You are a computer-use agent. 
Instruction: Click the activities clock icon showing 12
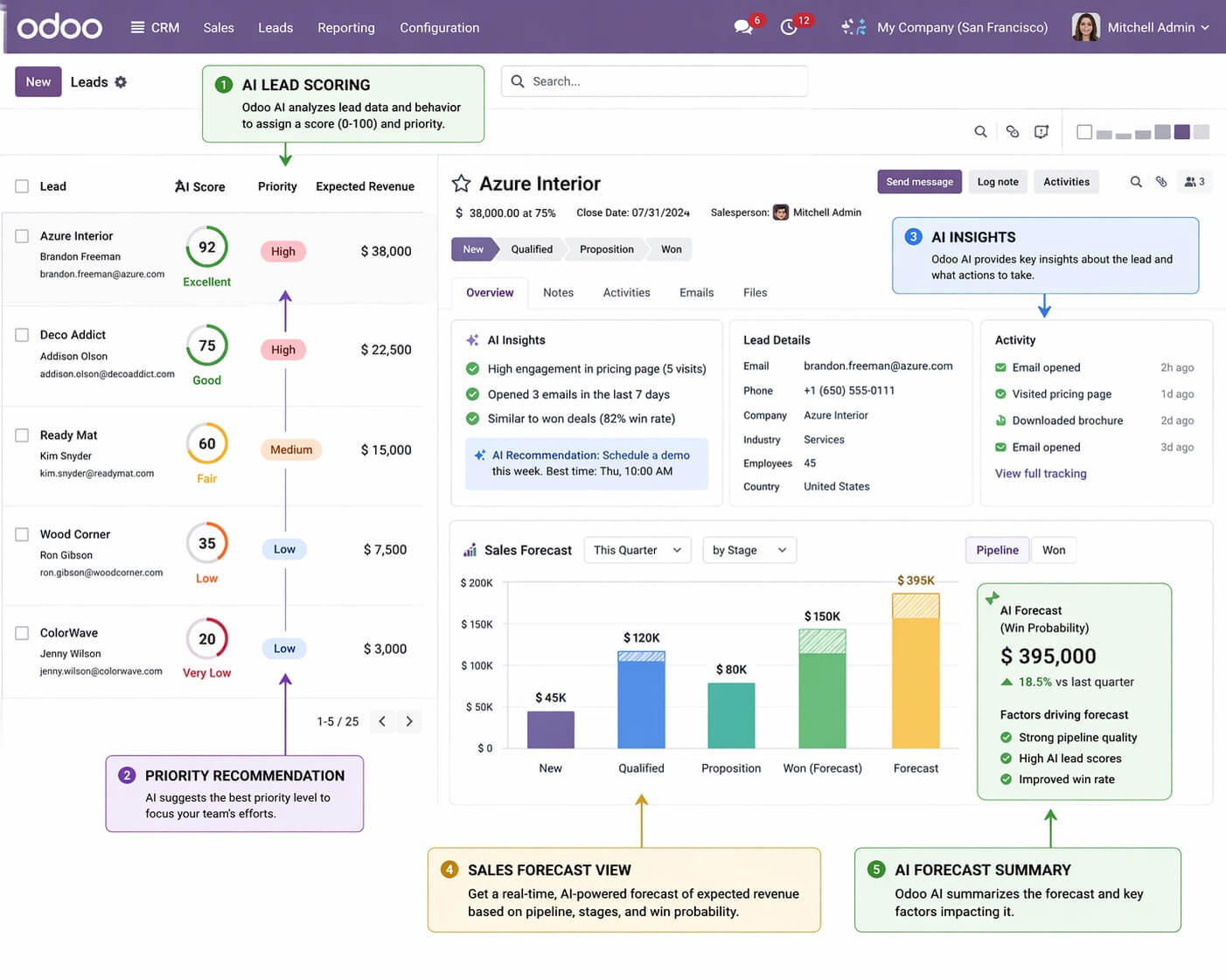[x=790, y=27]
